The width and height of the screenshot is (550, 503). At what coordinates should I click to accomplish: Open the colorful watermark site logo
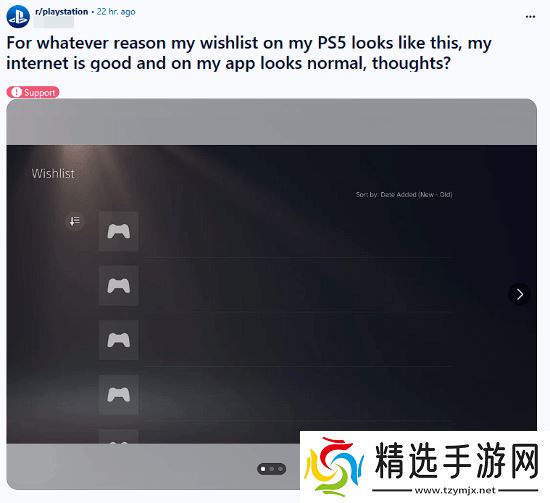tap(333, 467)
